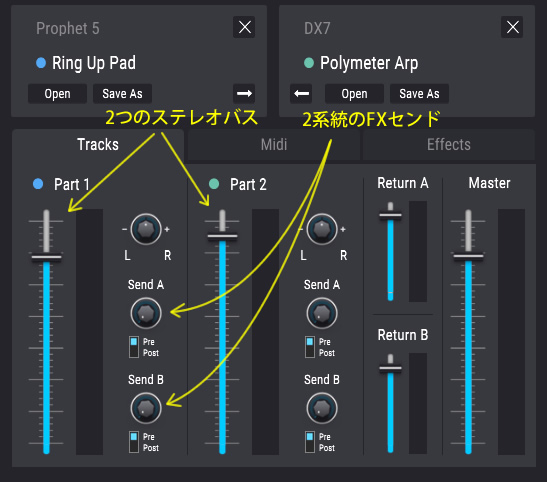The image size is (547, 482).
Task: Click the Return A label
Action: 403,183
